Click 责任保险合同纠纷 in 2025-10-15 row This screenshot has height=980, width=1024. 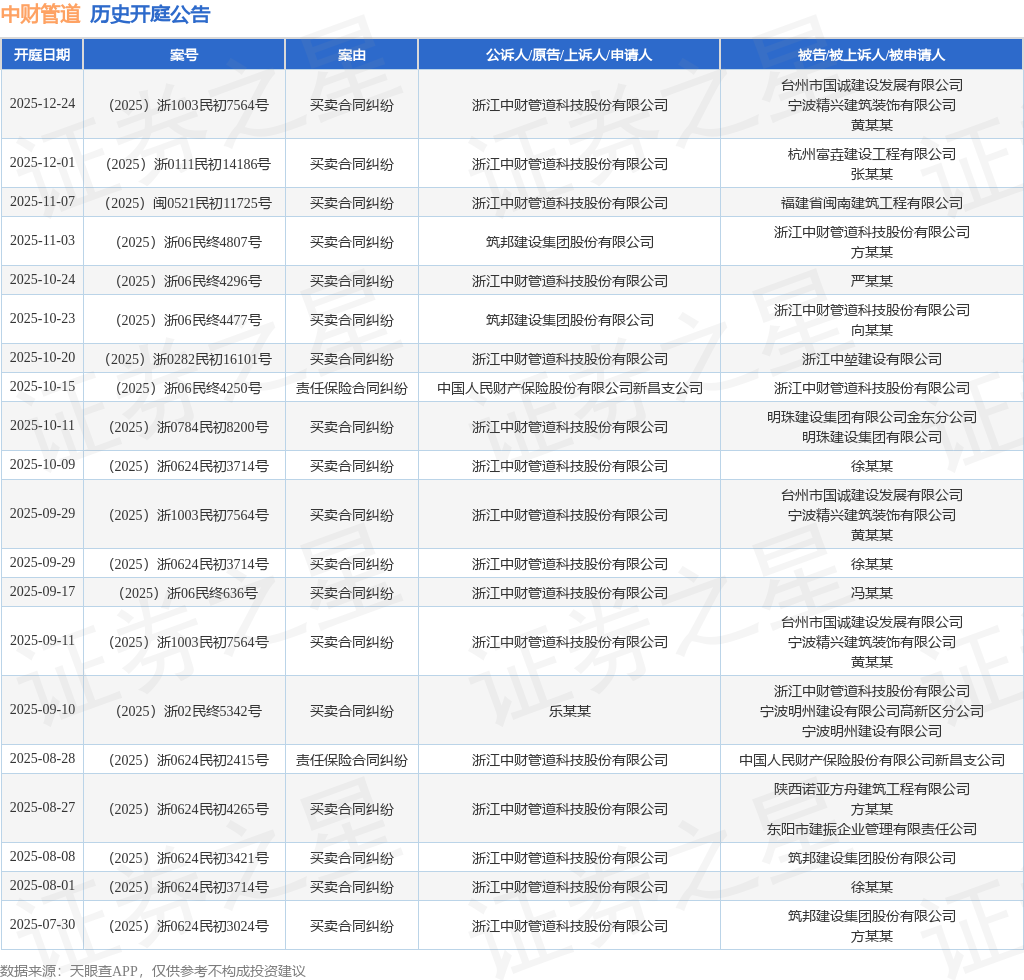(x=351, y=388)
